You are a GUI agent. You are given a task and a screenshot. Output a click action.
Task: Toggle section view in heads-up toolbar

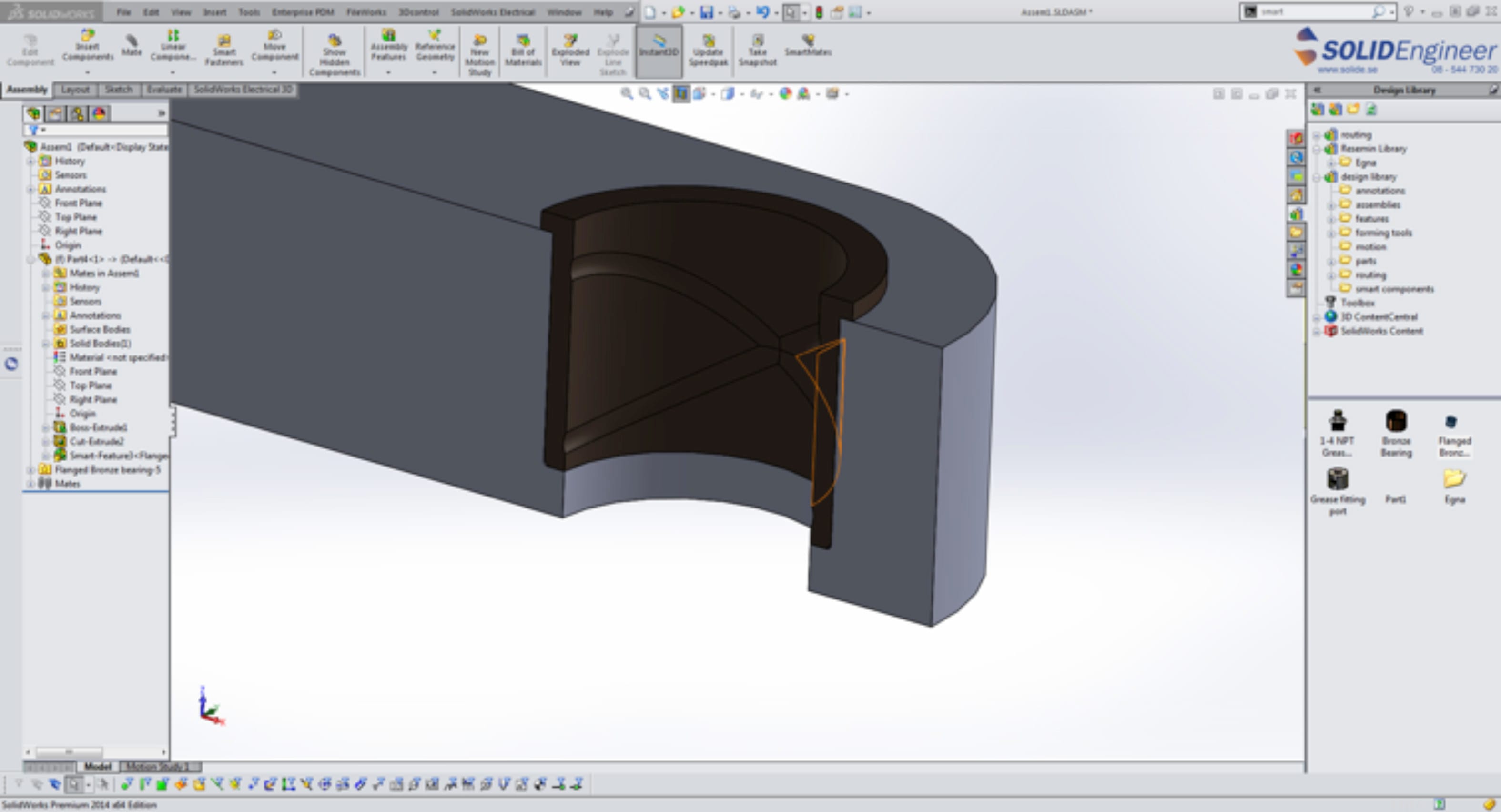click(x=680, y=94)
